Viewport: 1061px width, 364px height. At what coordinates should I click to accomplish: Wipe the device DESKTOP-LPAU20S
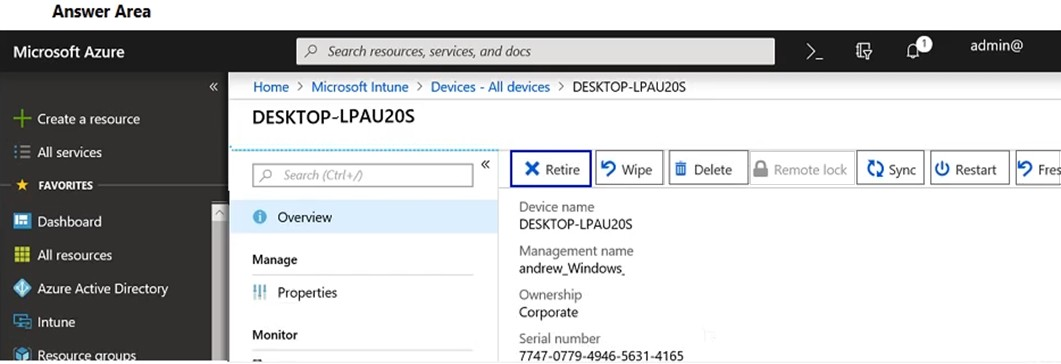(627, 169)
